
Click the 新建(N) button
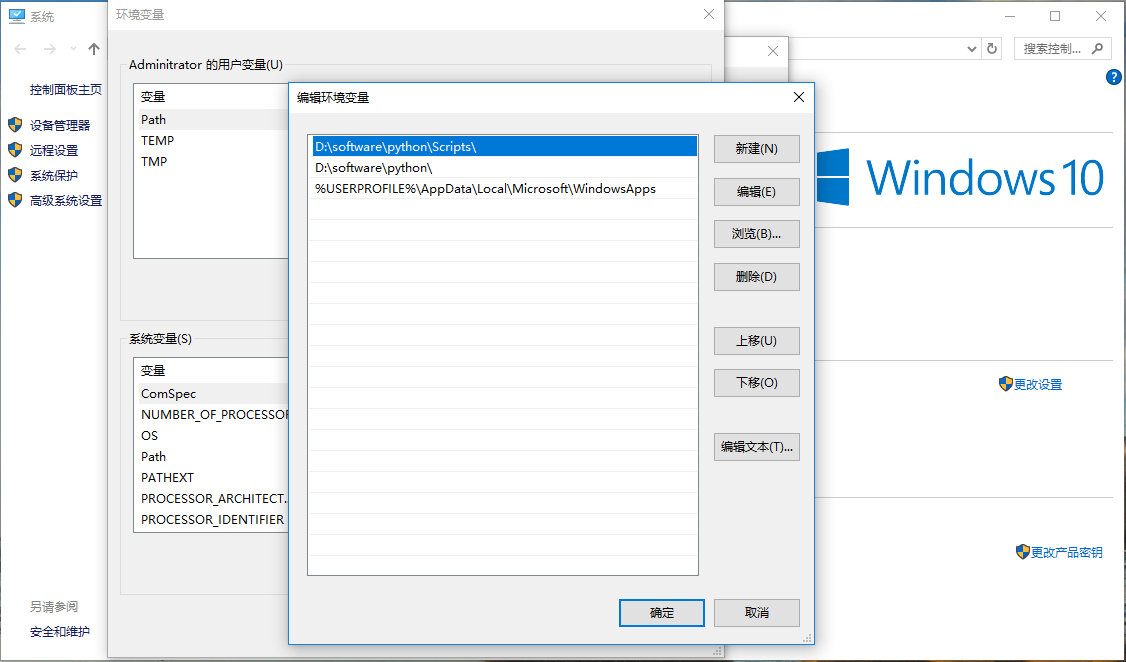click(x=756, y=149)
